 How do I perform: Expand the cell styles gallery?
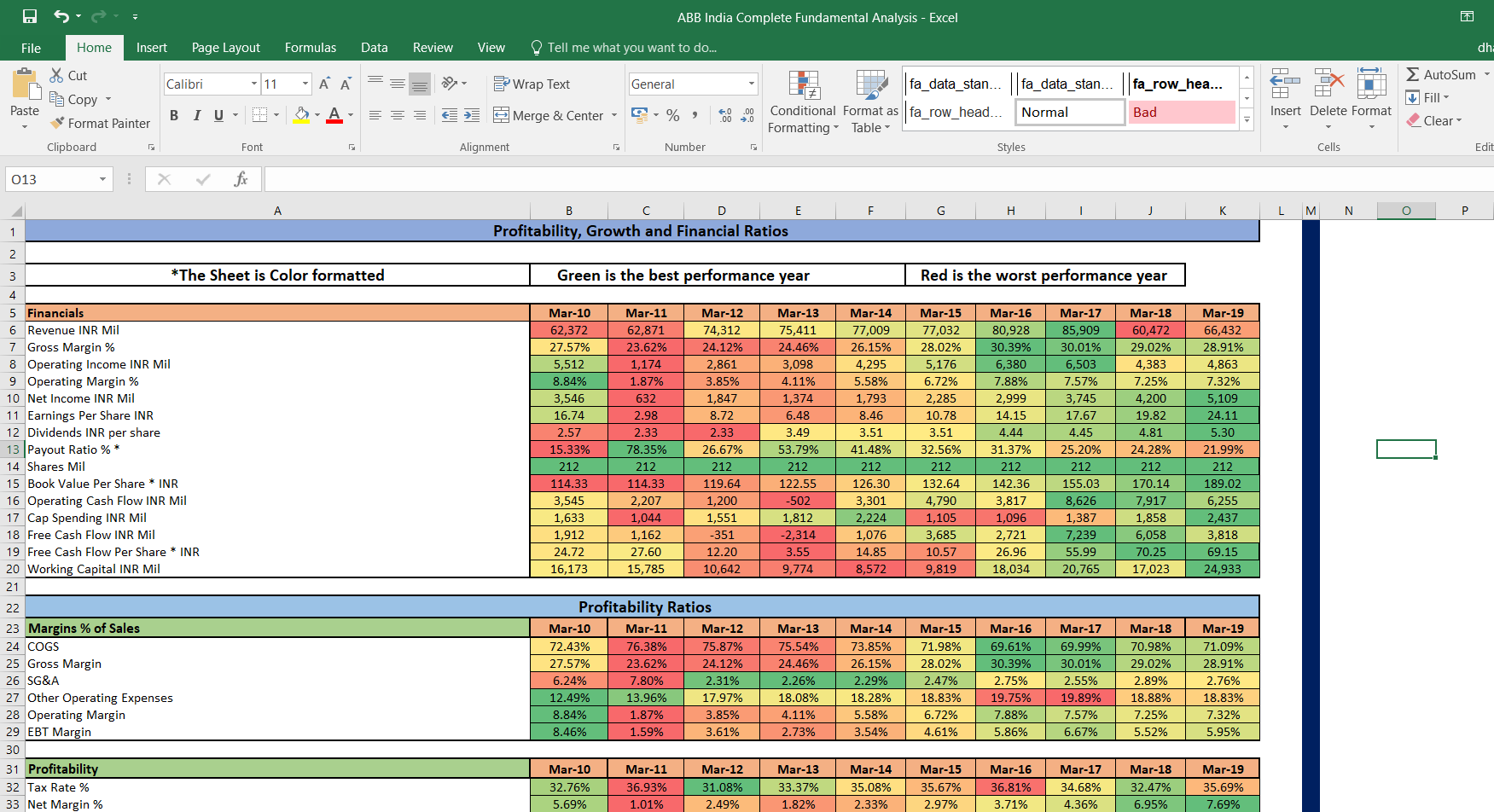click(1247, 119)
